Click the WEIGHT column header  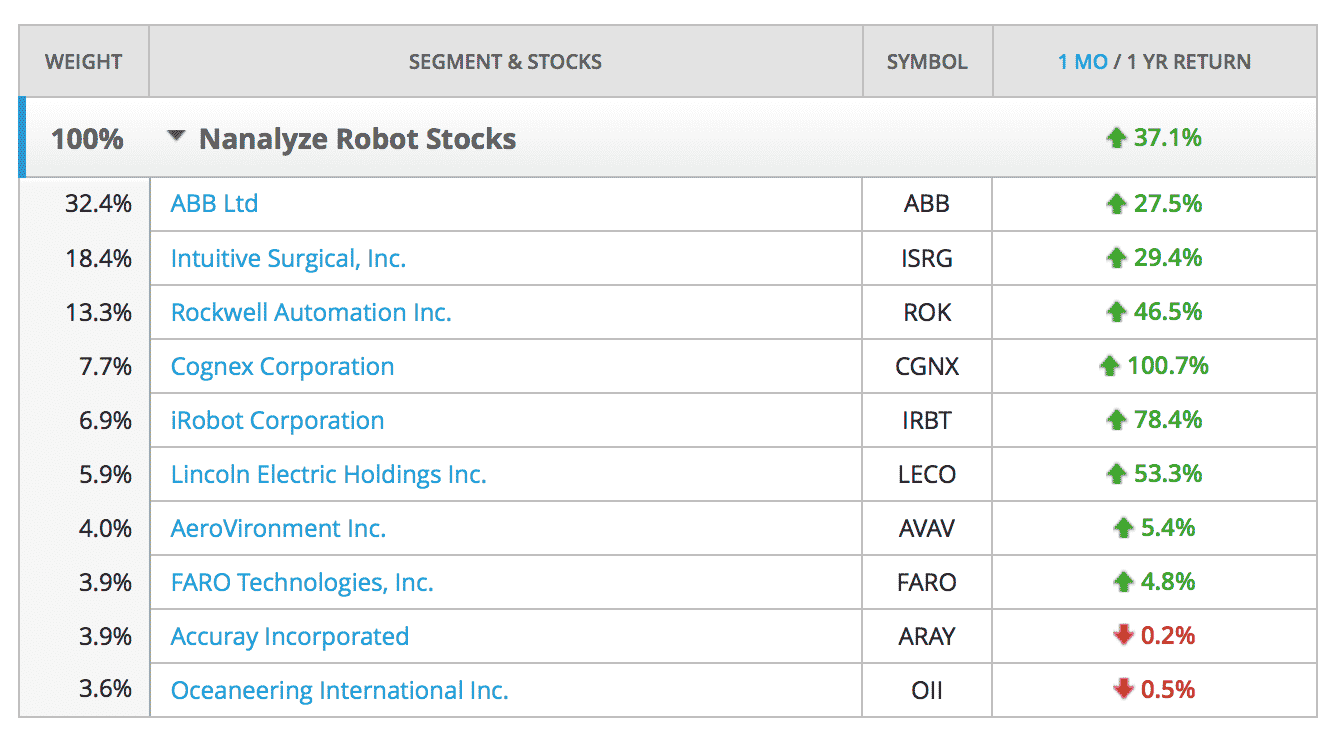click(x=84, y=62)
